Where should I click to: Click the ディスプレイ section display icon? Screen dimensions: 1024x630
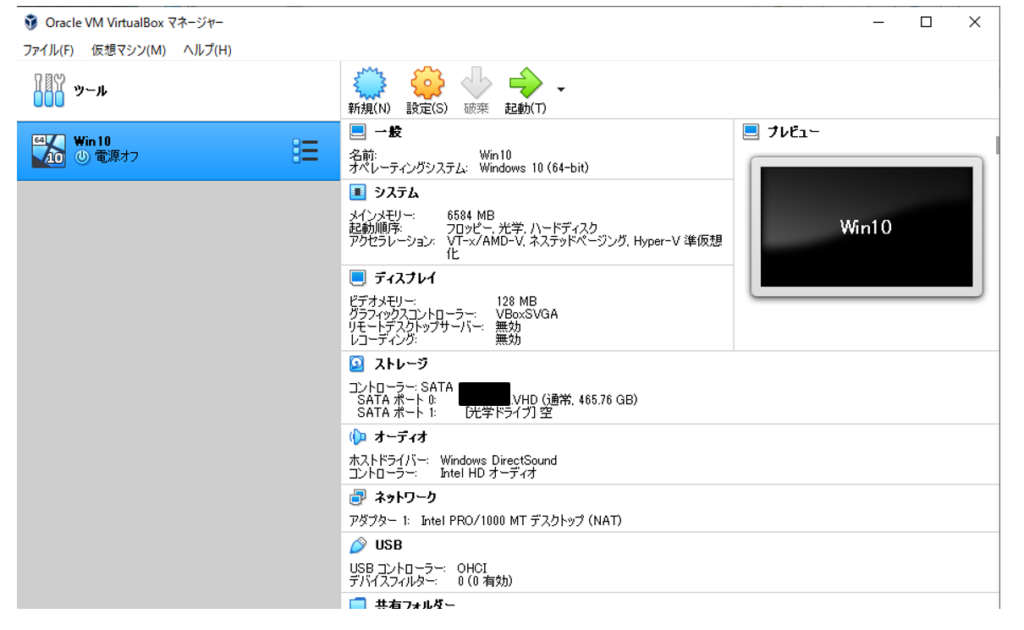pyautogui.click(x=358, y=278)
